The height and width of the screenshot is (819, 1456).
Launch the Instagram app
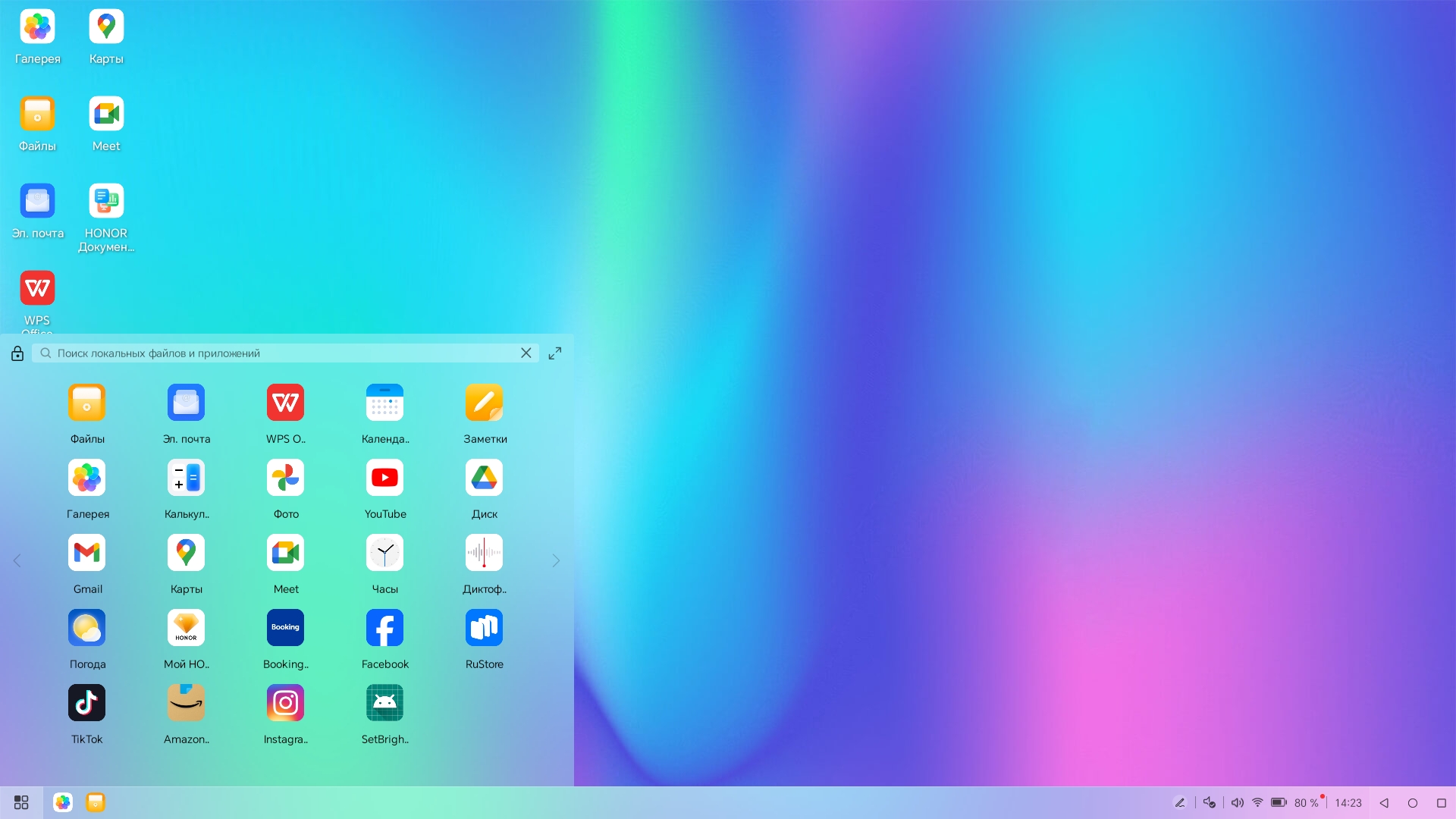click(285, 704)
